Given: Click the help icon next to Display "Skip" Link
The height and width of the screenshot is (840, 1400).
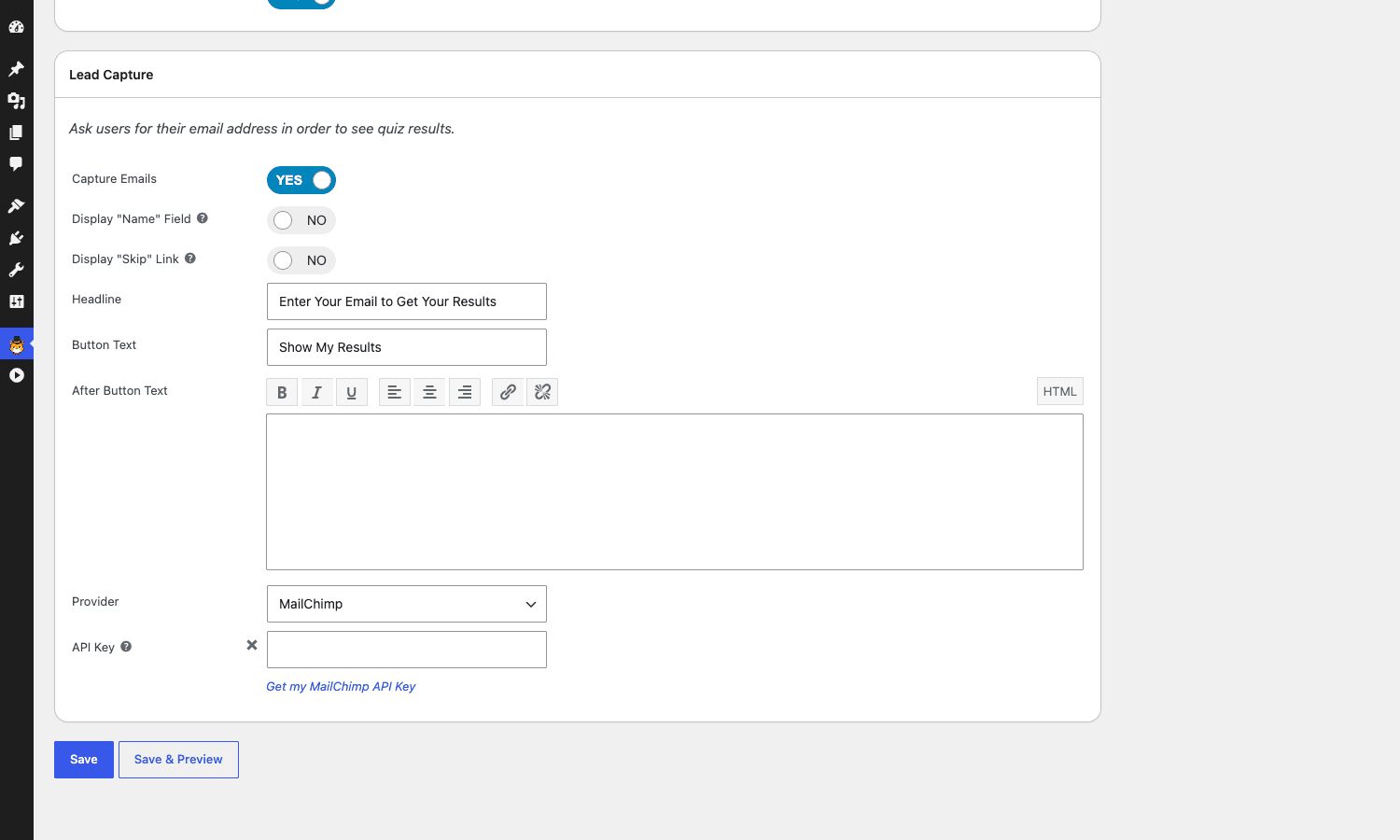Looking at the screenshot, I should (189, 259).
